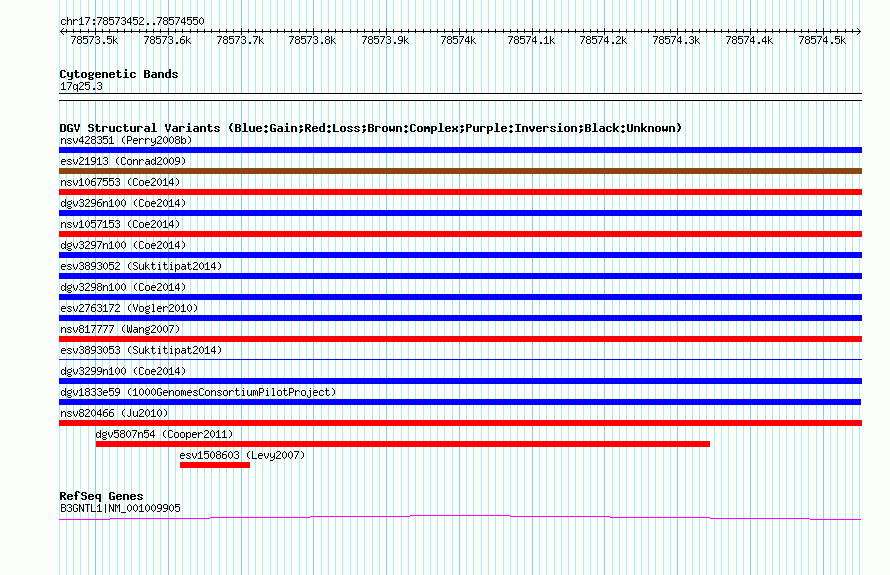
Task: Click the 78574.5k ruler tick
Action: point(822,40)
